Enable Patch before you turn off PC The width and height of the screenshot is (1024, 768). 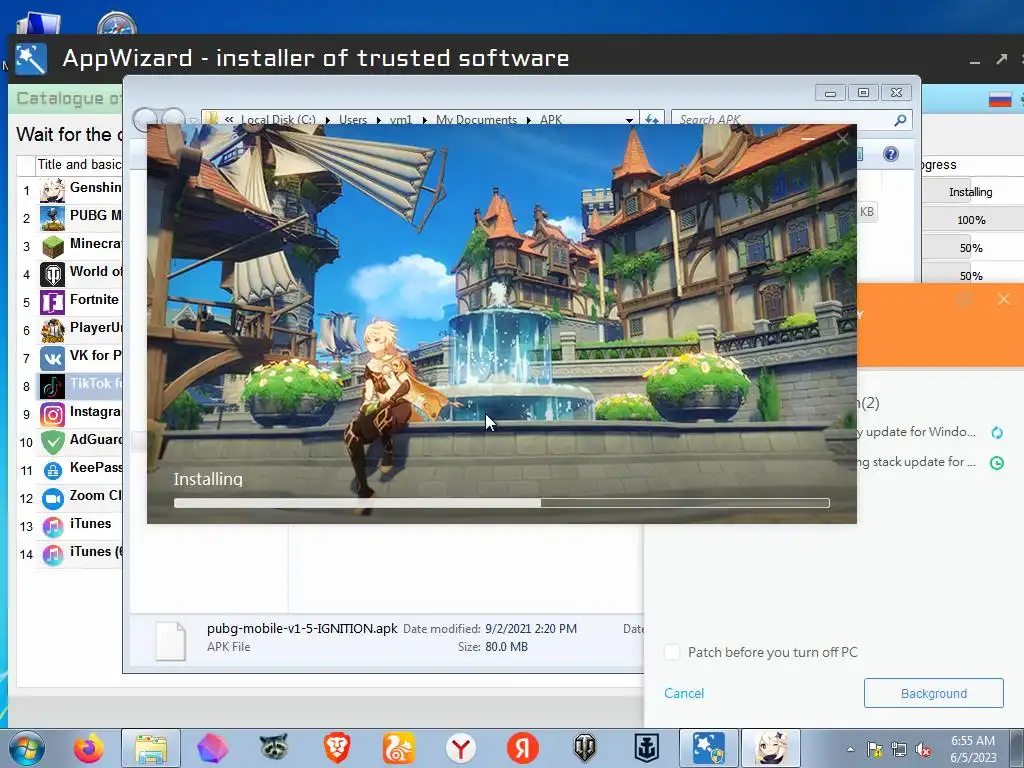pyautogui.click(x=671, y=652)
